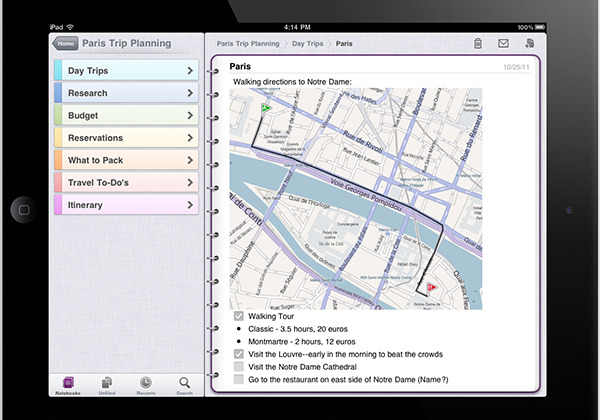Check Visit the Notre Dame Cathedral
Screen dimensions: 600x420
pos(238,367)
